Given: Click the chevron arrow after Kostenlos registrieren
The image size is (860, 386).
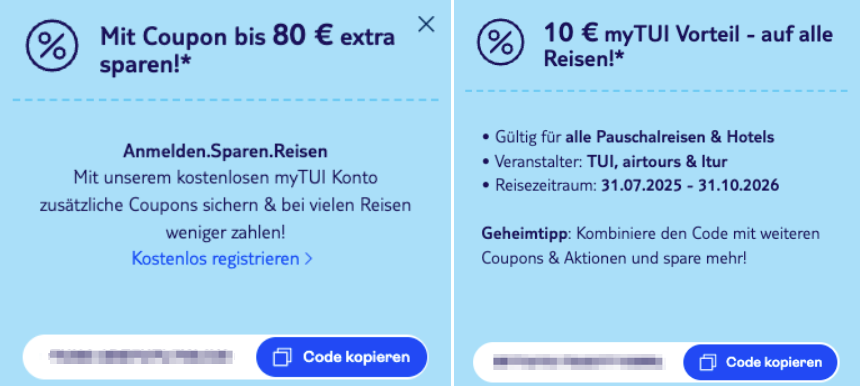Looking at the screenshot, I should 308,259.
